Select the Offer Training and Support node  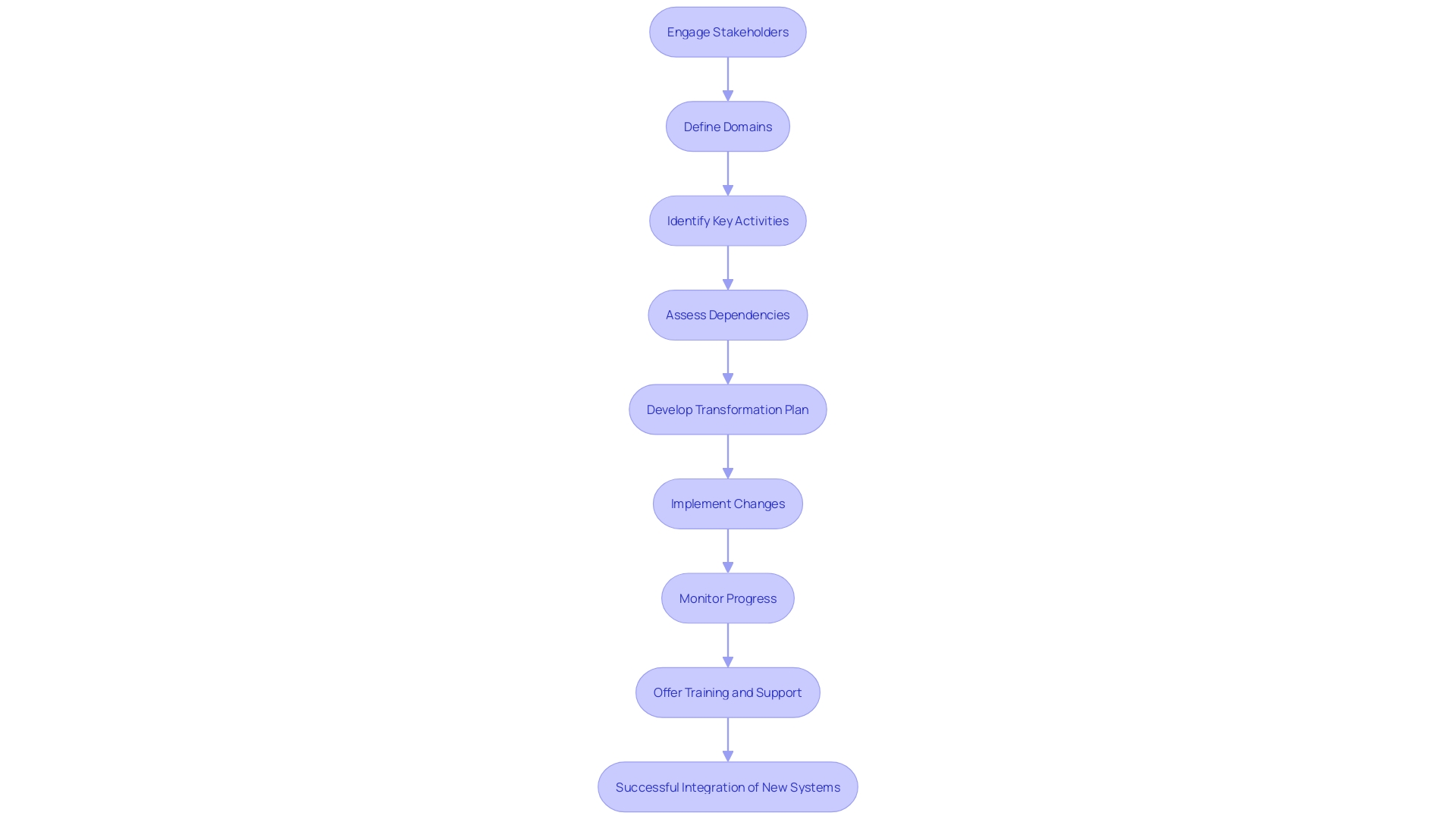coord(727,692)
